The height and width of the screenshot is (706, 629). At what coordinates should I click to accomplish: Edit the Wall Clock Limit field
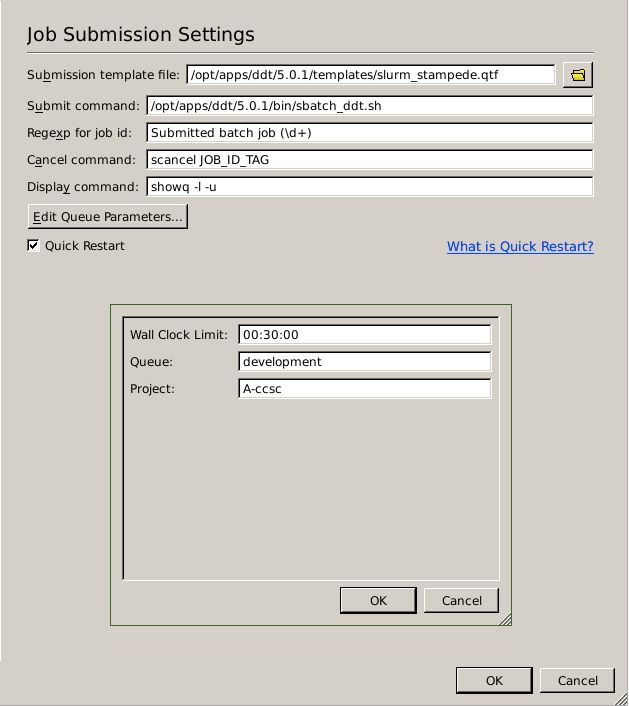point(365,335)
